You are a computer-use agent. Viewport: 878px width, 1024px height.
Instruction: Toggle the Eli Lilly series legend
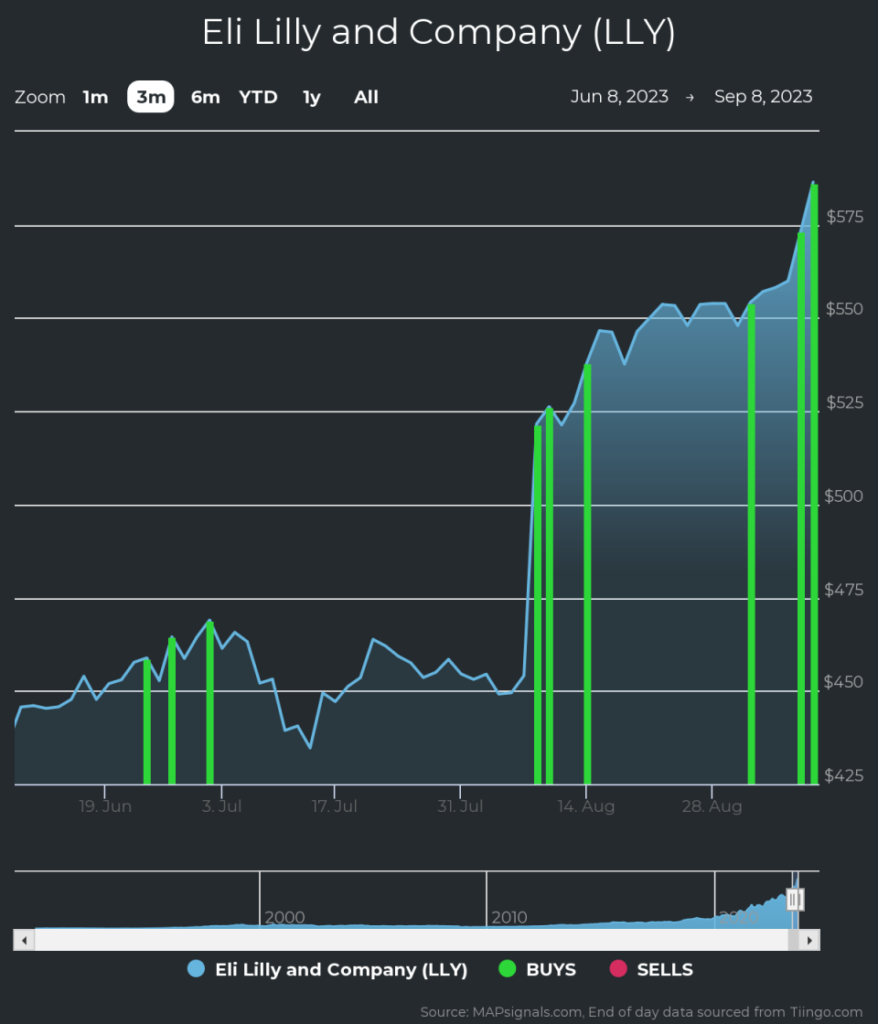pyautogui.click(x=341, y=969)
